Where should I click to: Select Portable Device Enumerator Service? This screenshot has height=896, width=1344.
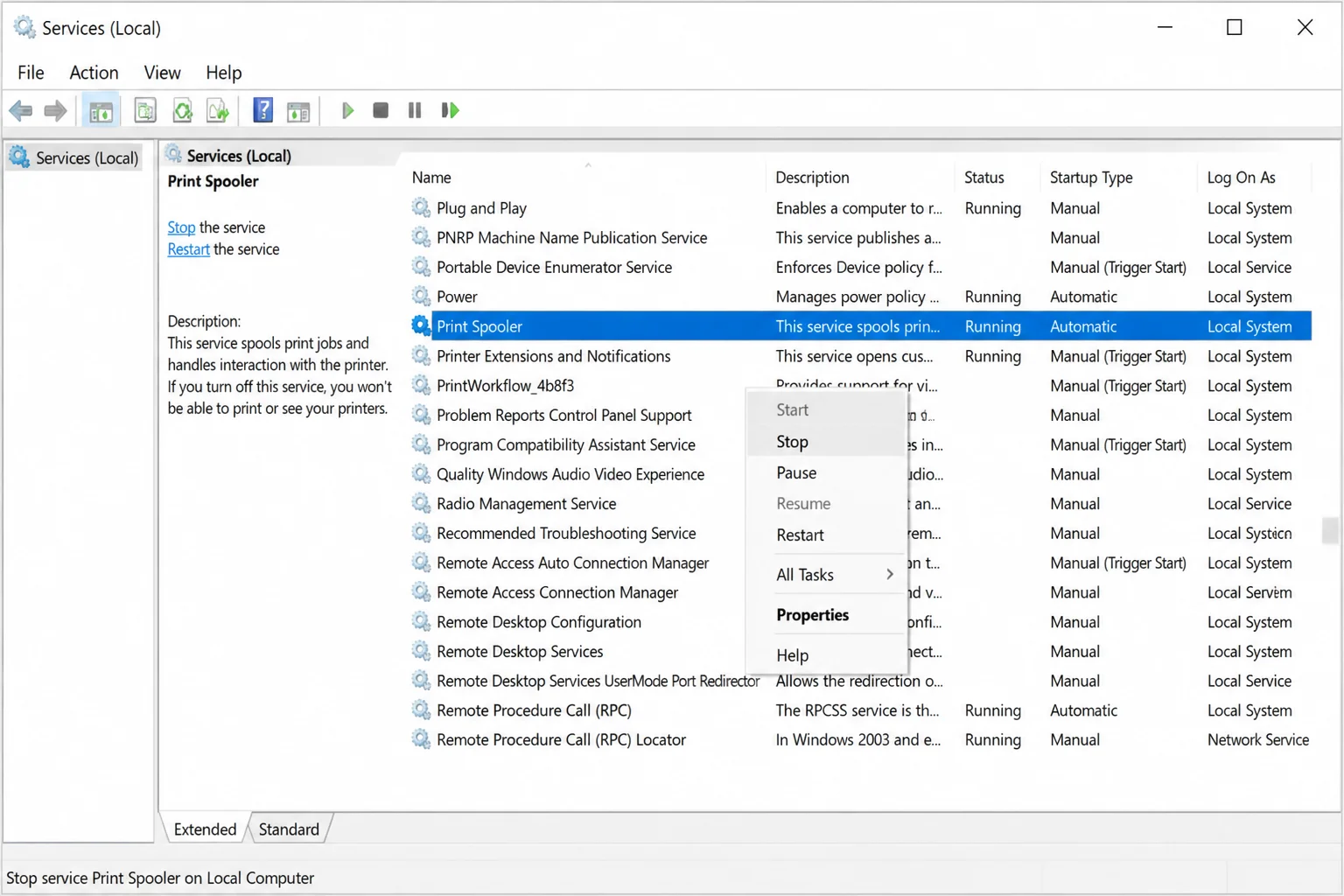pyautogui.click(x=860, y=267)
